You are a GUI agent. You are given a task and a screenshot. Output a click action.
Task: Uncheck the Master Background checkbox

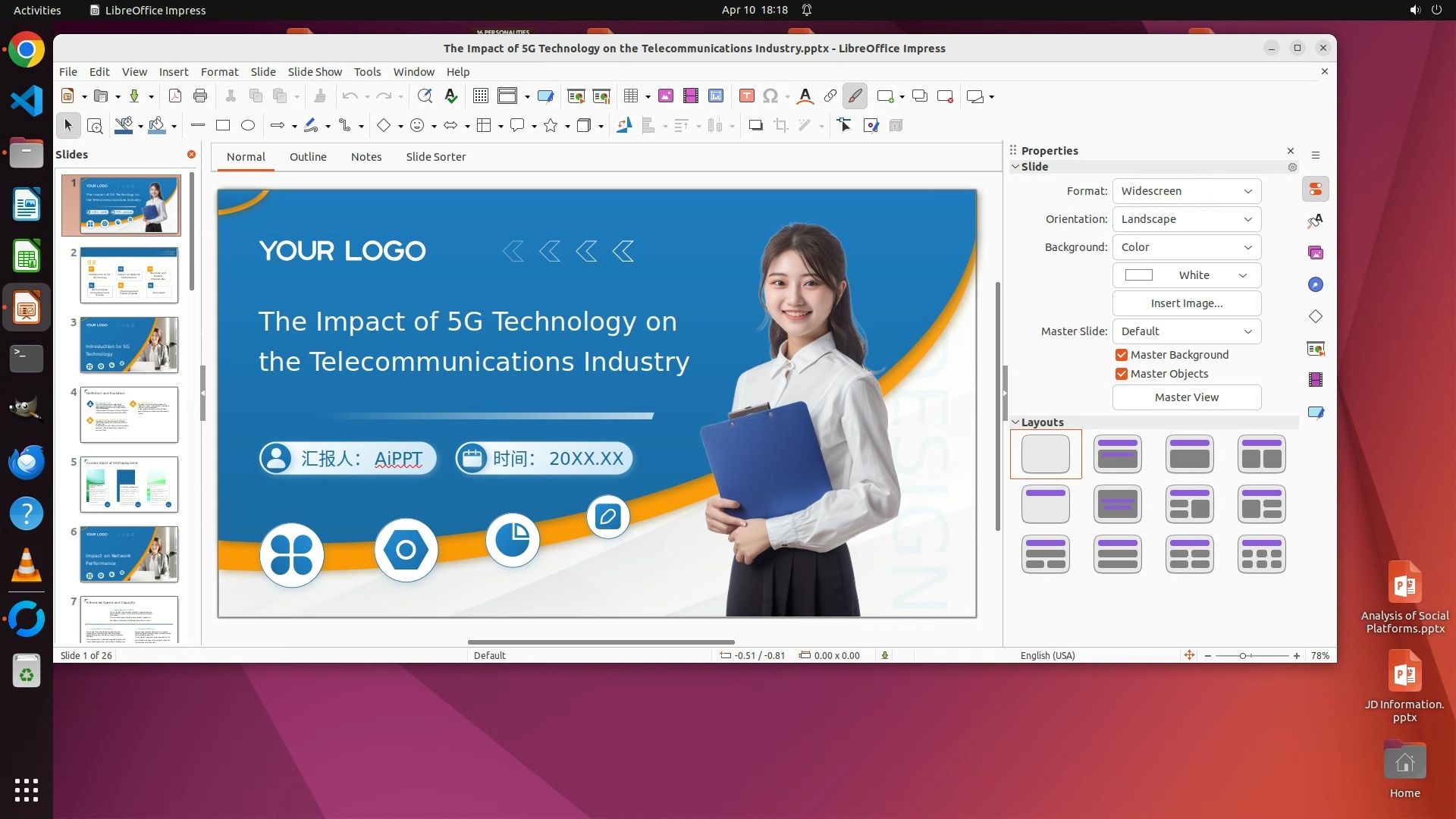pyautogui.click(x=1122, y=355)
